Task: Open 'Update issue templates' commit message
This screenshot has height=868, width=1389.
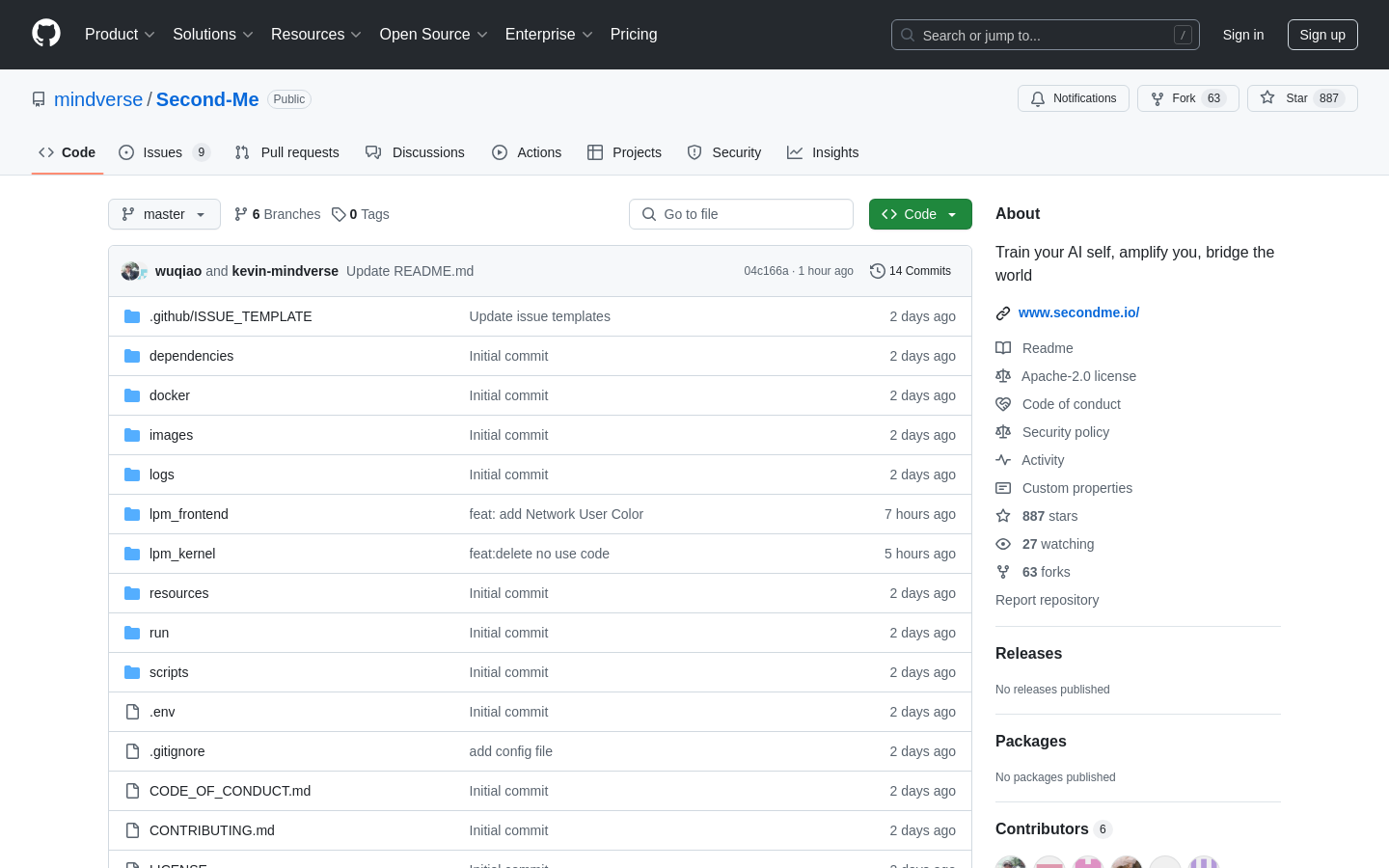Action: pyautogui.click(x=539, y=316)
